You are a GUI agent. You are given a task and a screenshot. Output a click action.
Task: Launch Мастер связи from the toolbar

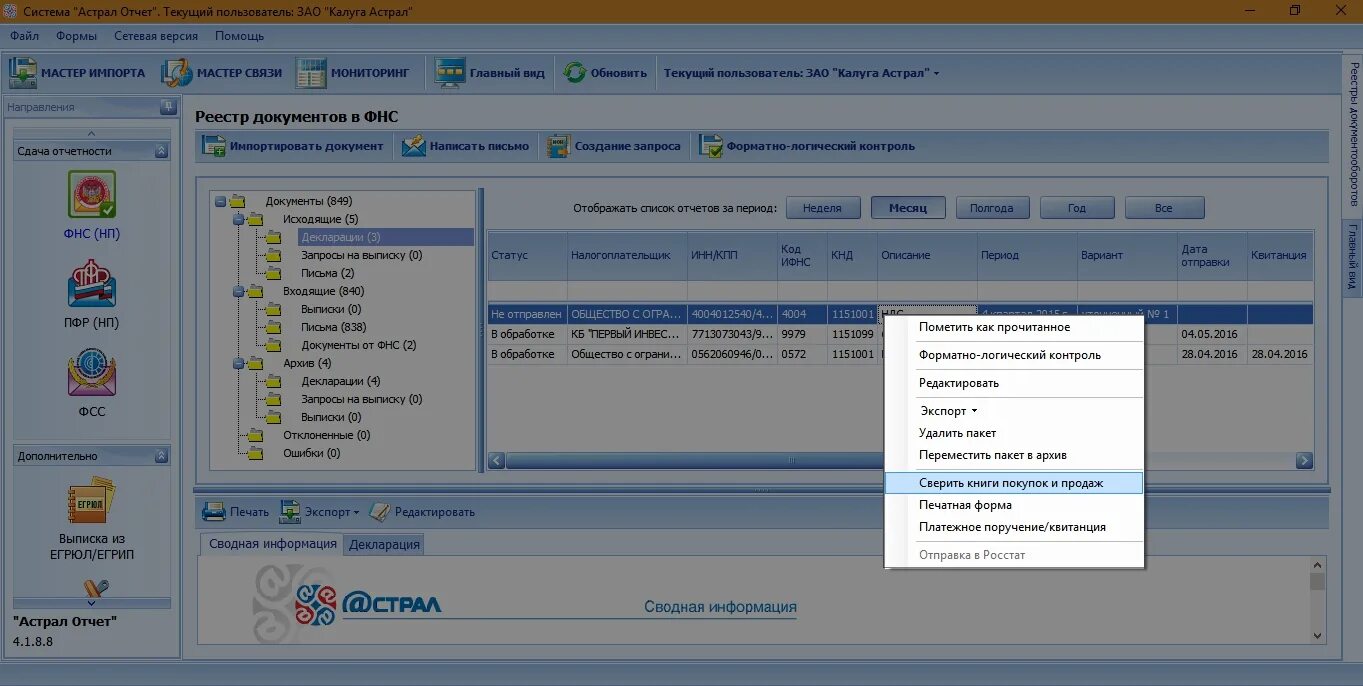click(x=221, y=73)
